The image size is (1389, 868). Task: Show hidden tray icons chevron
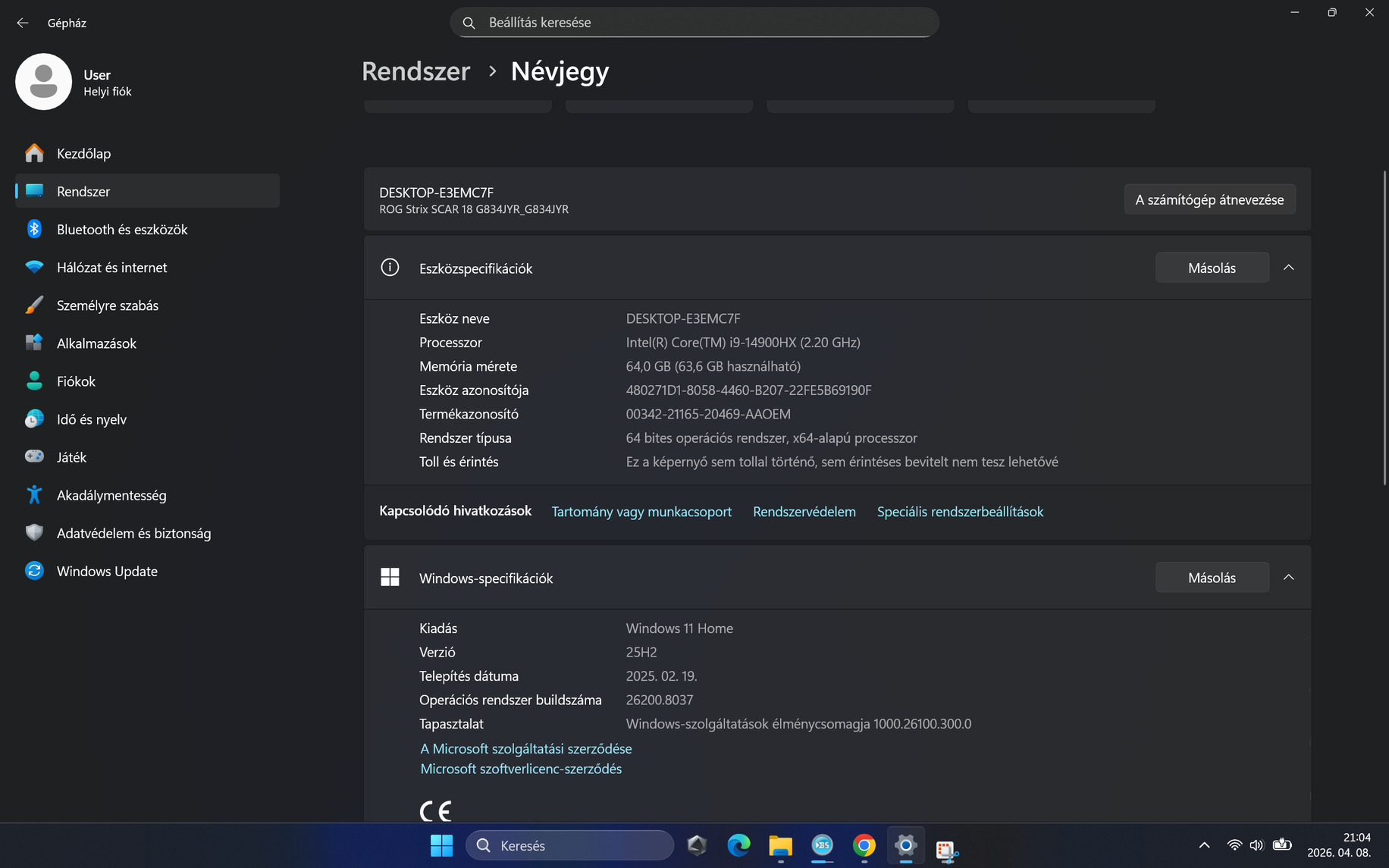point(1204,845)
